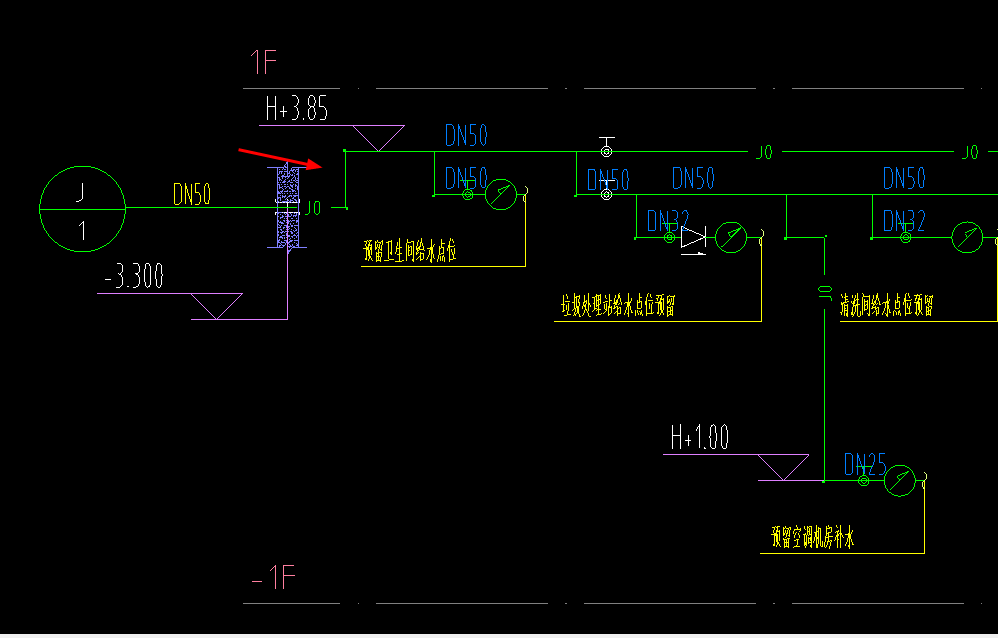Select the water meter on the DN25 branch
Image resolution: width=998 pixels, height=638 pixels.
click(x=899, y=481)
